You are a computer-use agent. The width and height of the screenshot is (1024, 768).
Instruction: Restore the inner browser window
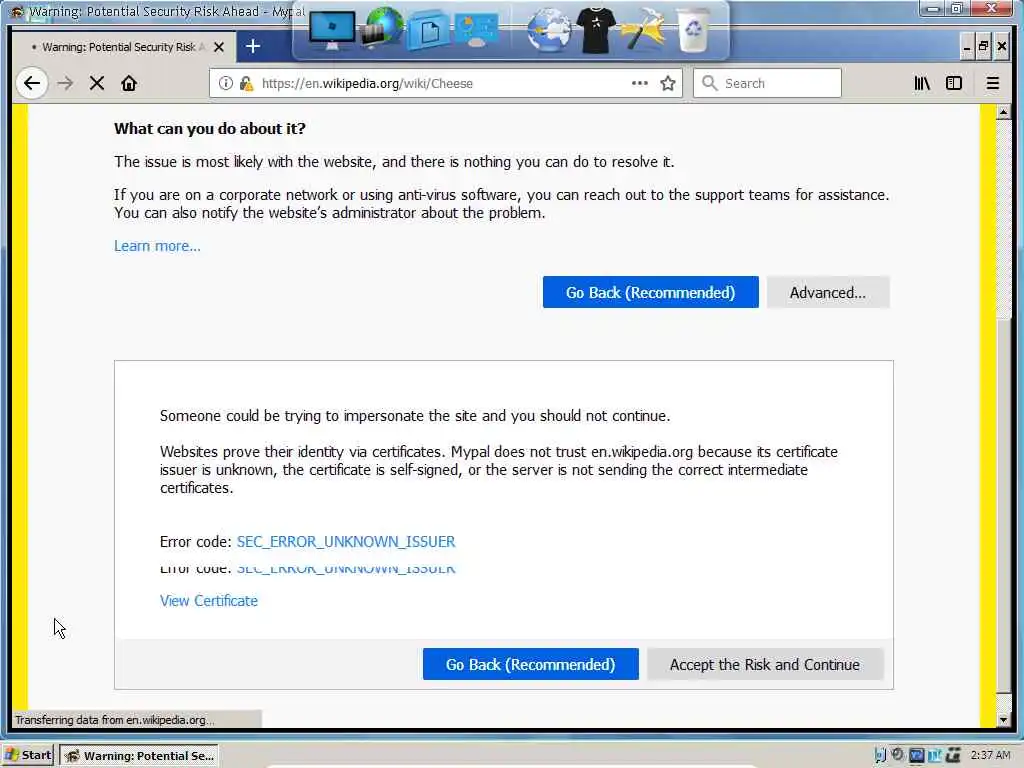pyautogui.click(x=984, y=46)
